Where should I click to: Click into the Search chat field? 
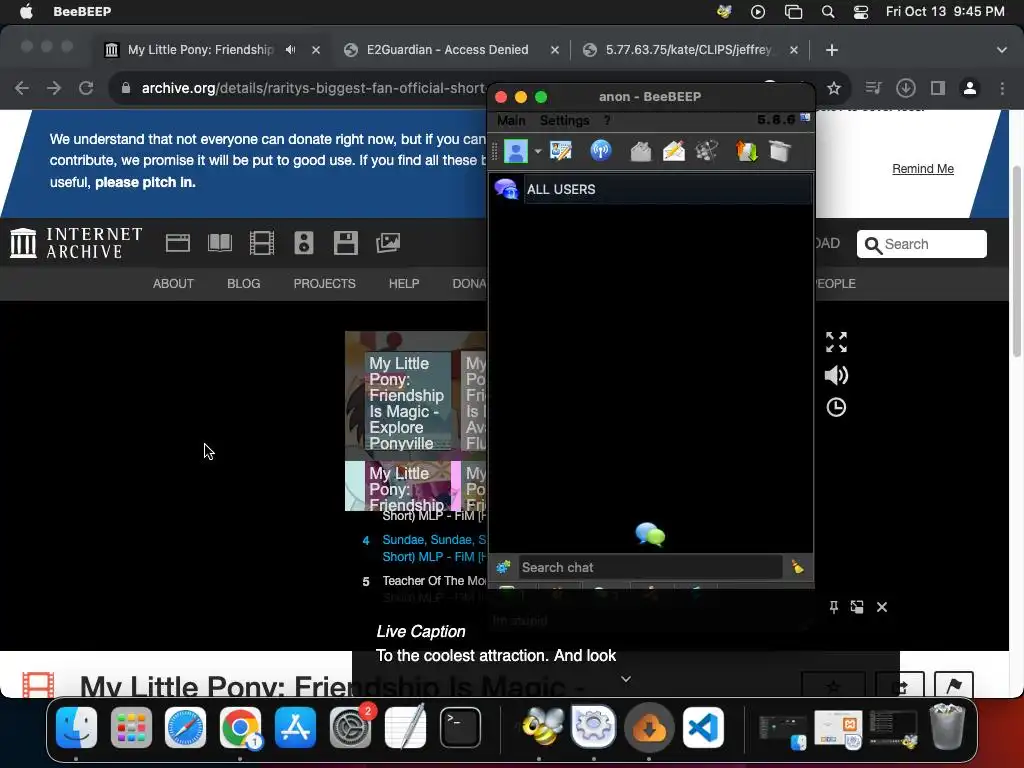[650, 567]
